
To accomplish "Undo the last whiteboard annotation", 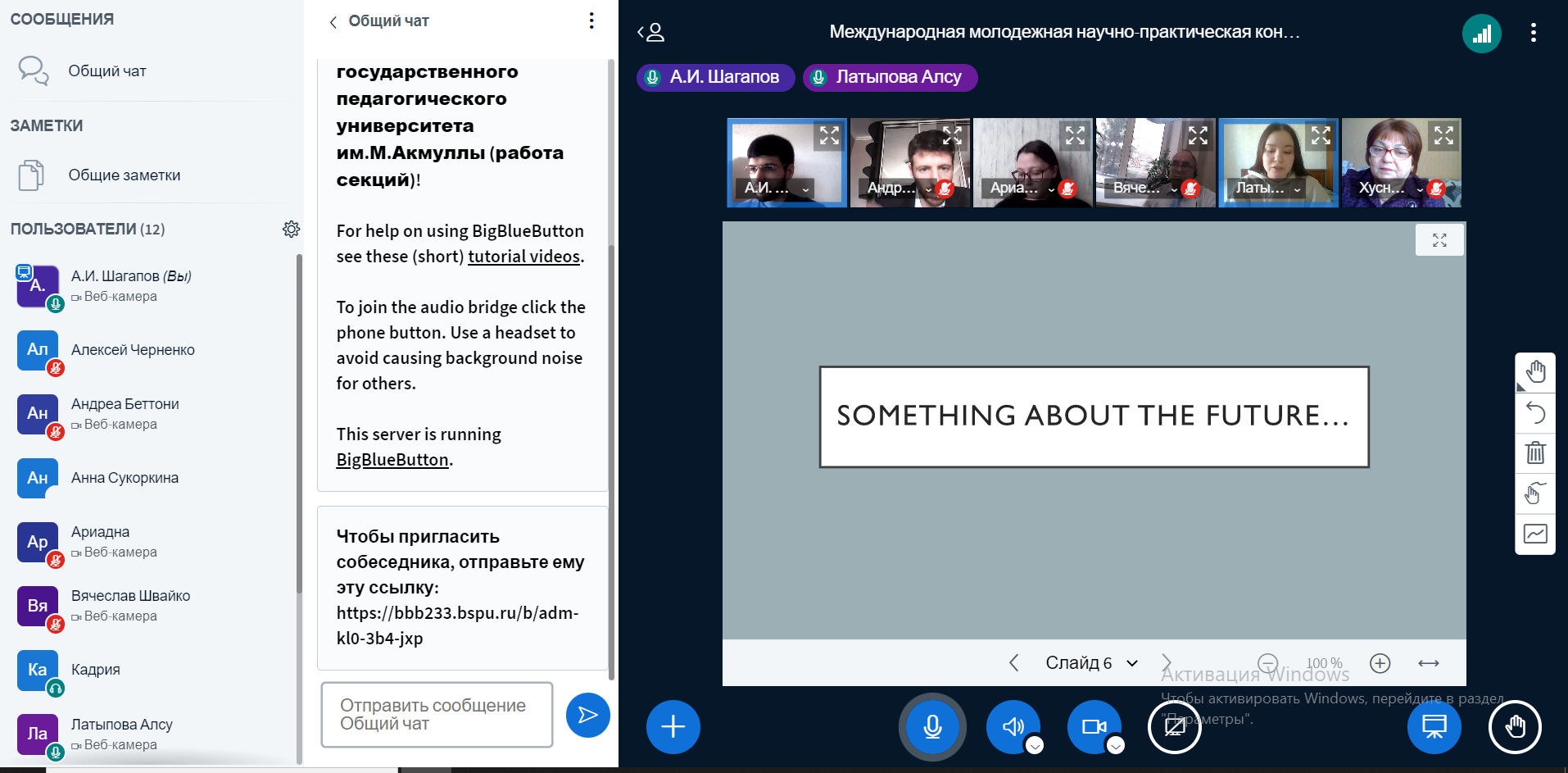I will point(1535,412).
